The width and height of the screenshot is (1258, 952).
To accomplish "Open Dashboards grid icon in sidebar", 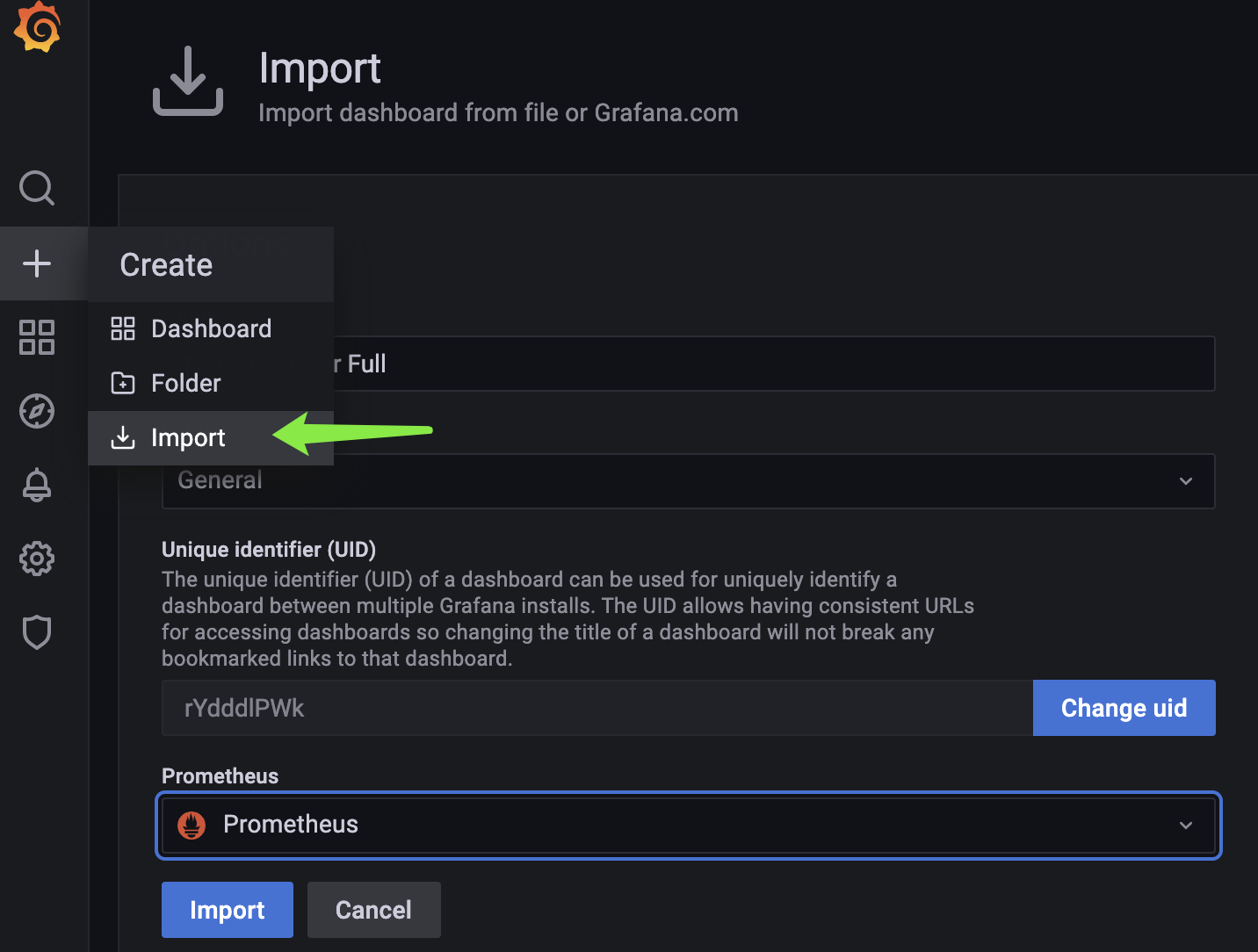I will tap(37, 337).
